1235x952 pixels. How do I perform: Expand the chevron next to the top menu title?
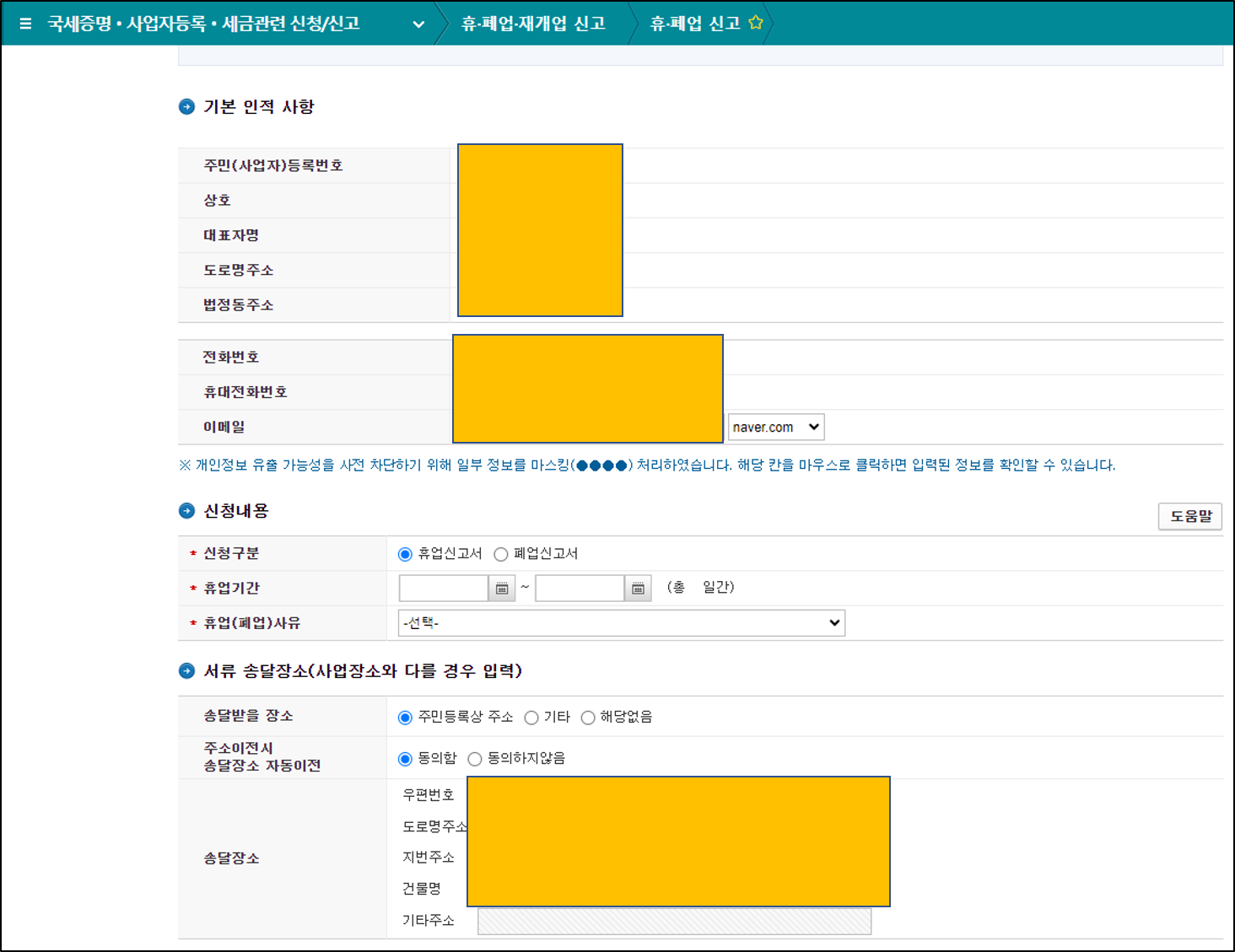(419, 24)
